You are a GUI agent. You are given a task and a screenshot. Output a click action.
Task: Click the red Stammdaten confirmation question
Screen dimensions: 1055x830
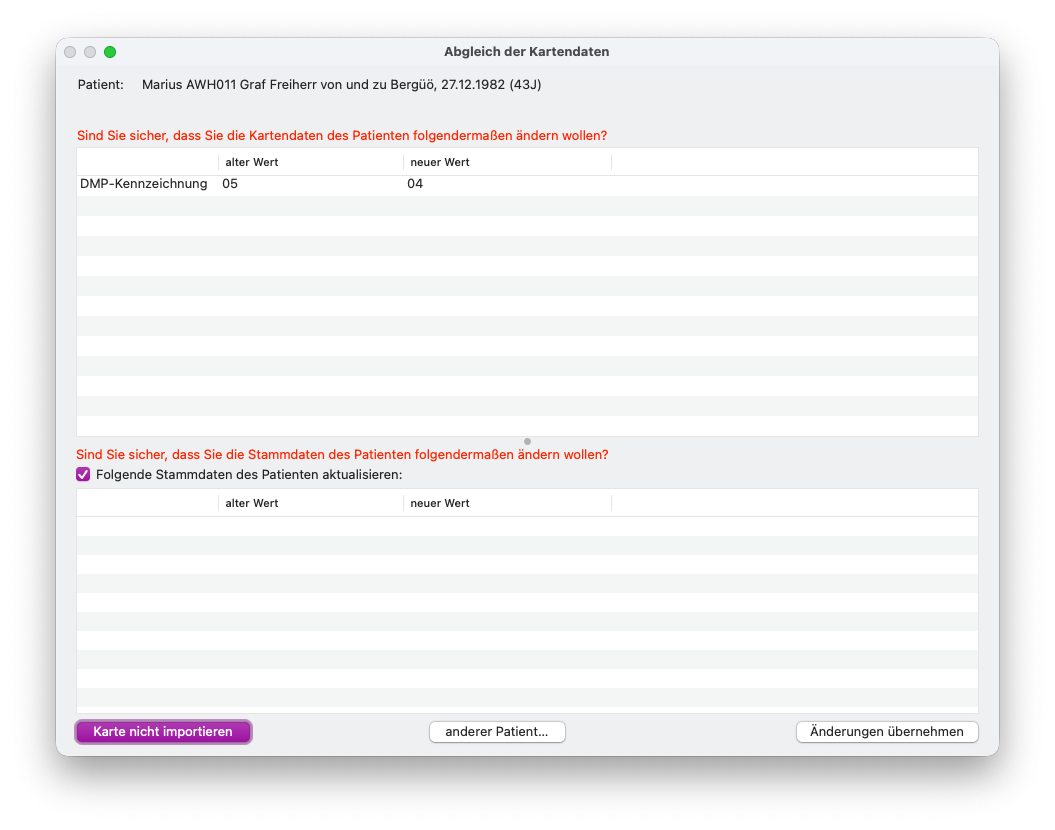(x=342, y=455)
